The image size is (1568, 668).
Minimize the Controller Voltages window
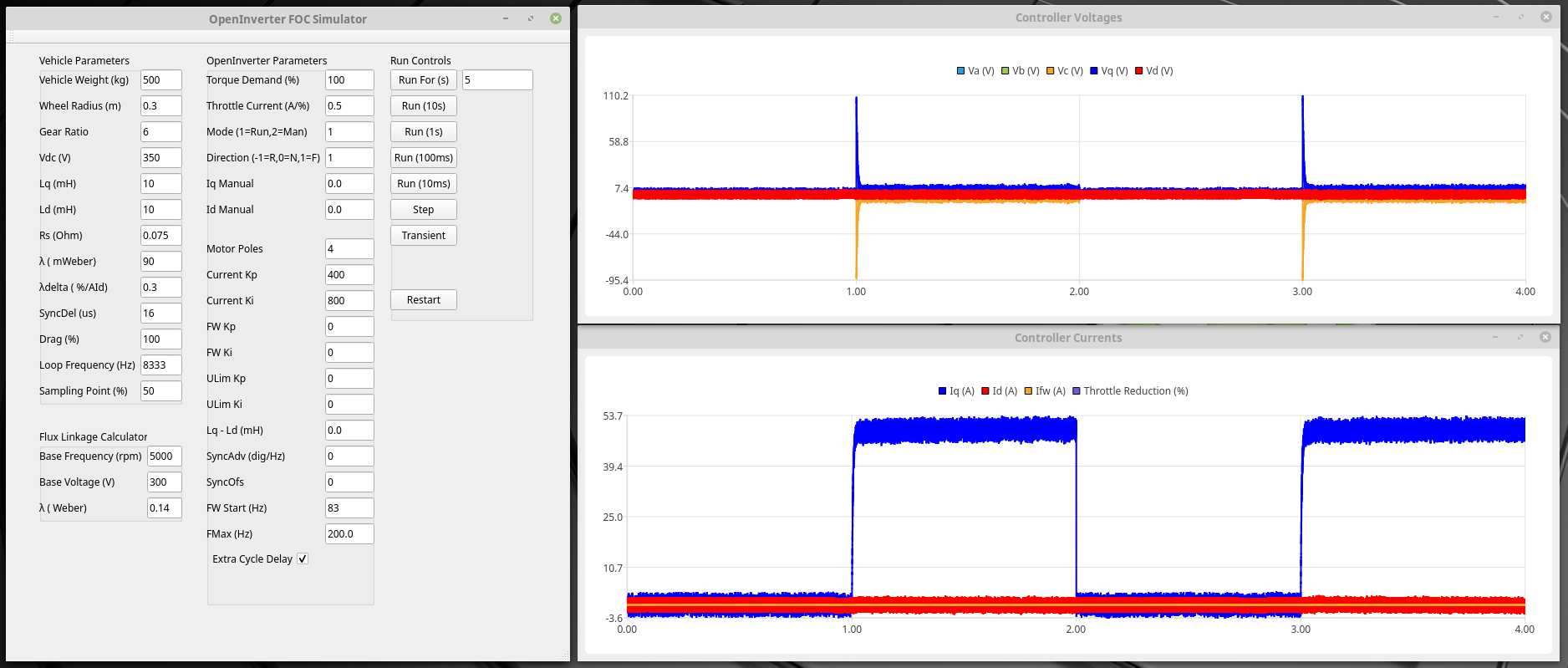(x=1496, y=17)
